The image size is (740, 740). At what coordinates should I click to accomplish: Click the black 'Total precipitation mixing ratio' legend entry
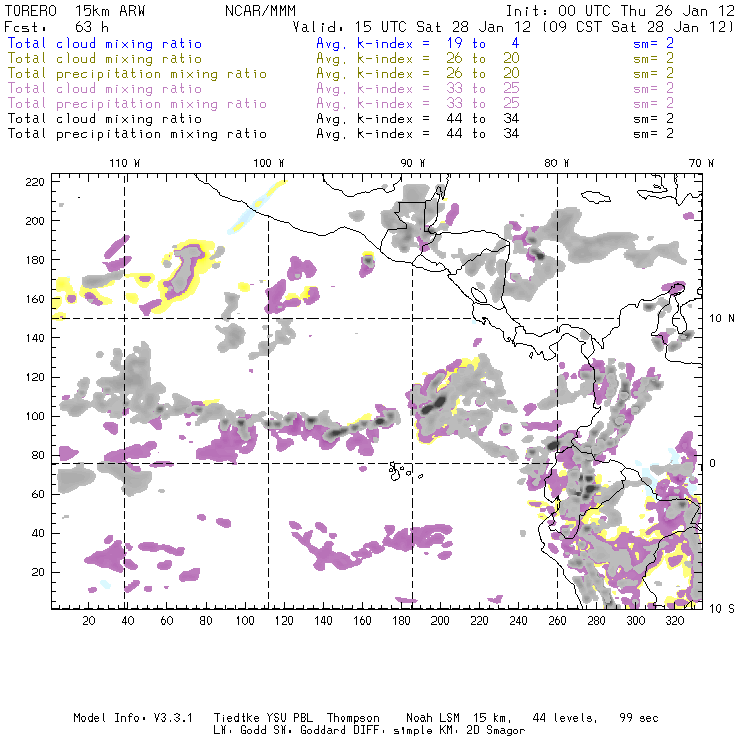(137, 134)
